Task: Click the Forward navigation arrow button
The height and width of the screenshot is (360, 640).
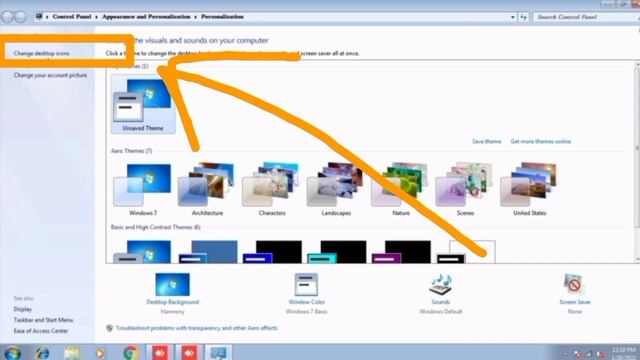Action: pyautogui.click(x=20, y=17)
